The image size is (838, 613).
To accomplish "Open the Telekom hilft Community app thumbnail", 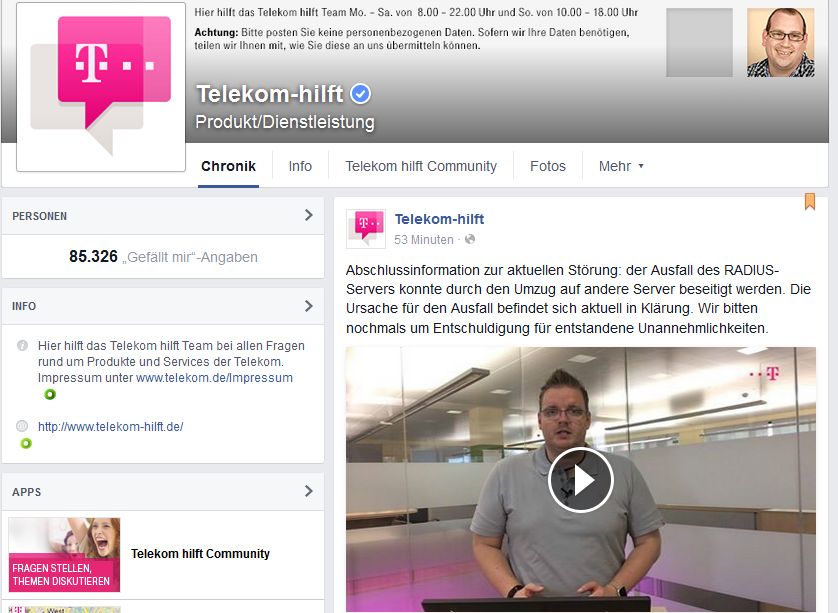I will coord(64,554).
